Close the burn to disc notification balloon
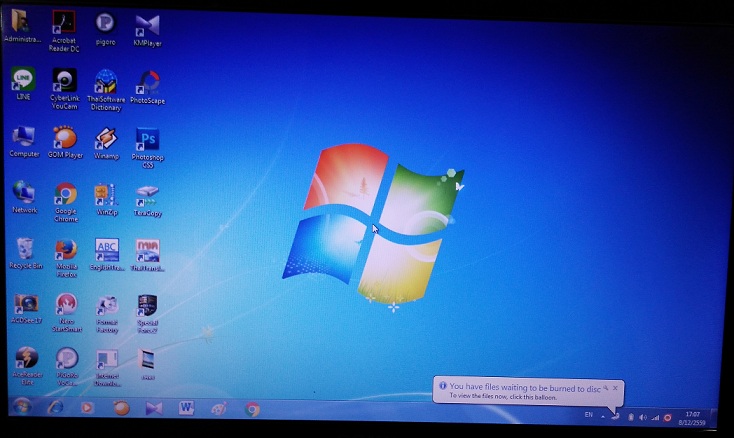The height and width of the screenshot is (438, 734). point(616,388)
